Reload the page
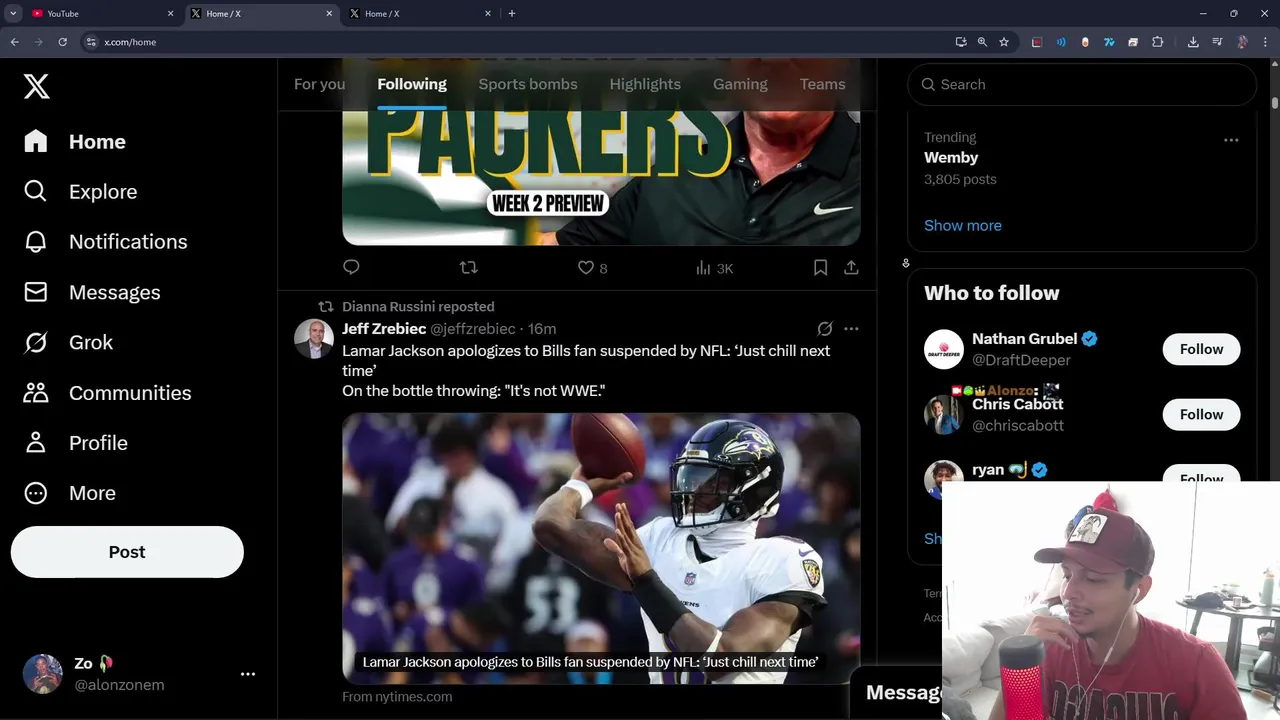Viewport: 1280px width, 720px height. [x=62, y=42]
